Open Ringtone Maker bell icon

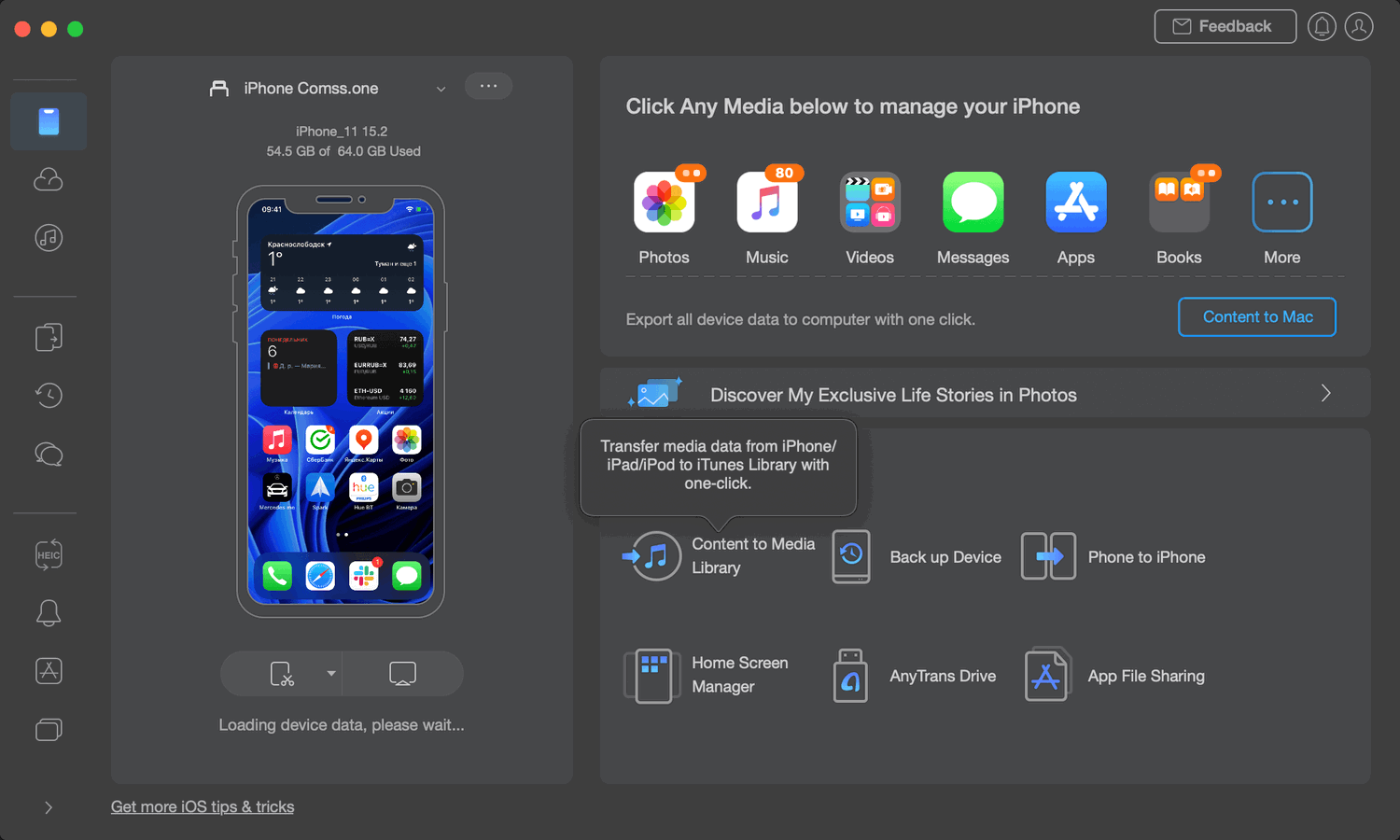[x=49, y=613]
